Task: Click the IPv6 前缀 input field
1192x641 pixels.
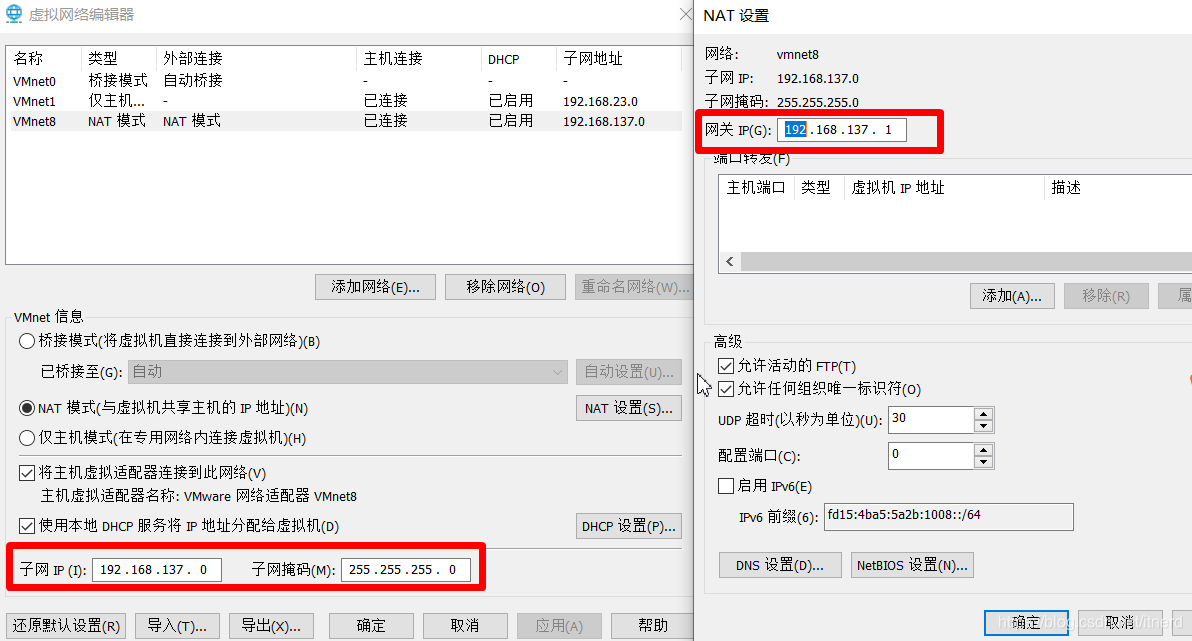Action: pos(949,517)
